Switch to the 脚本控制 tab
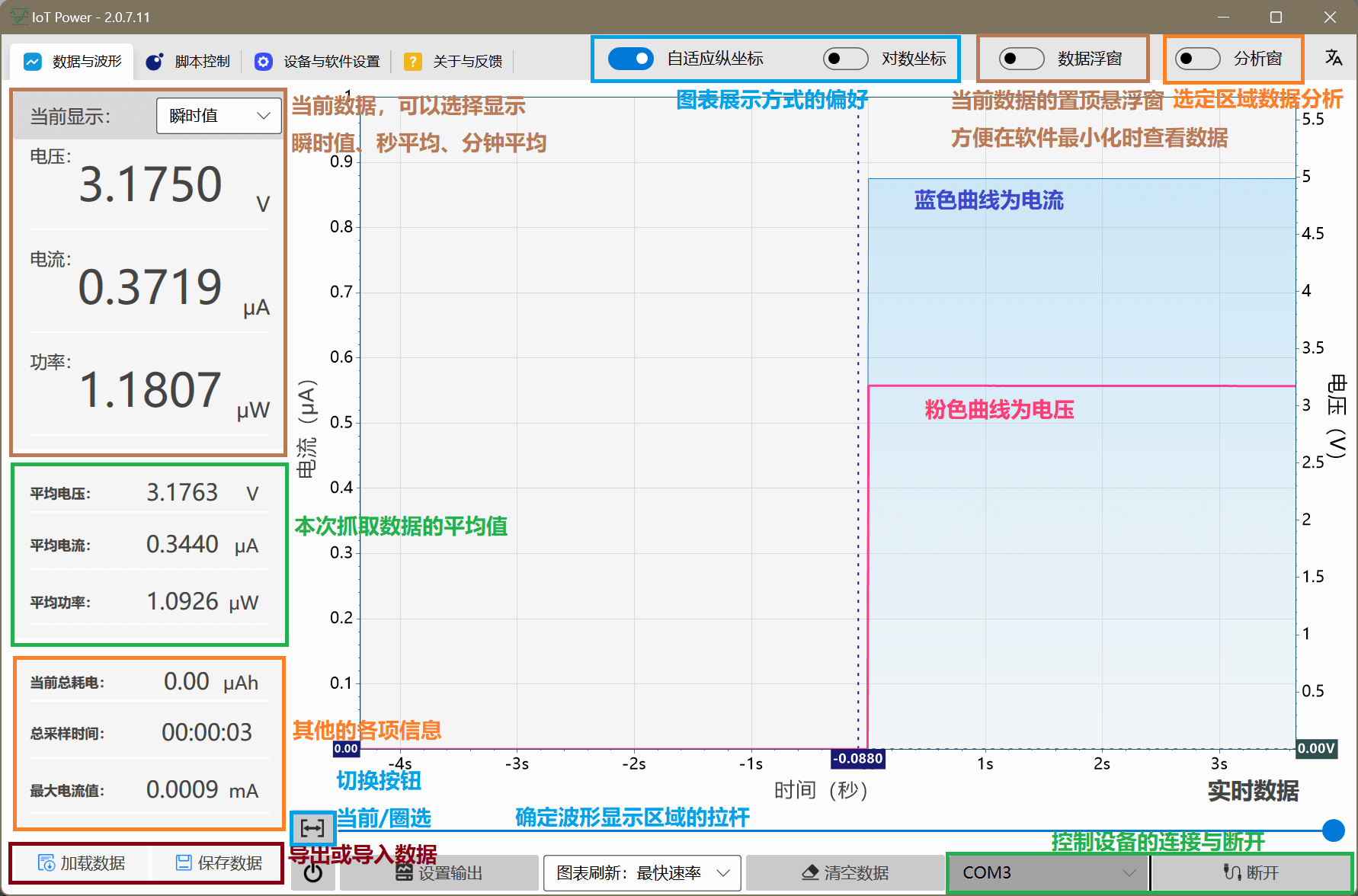This screenshot has height=896, width=1358. (188, 62)
